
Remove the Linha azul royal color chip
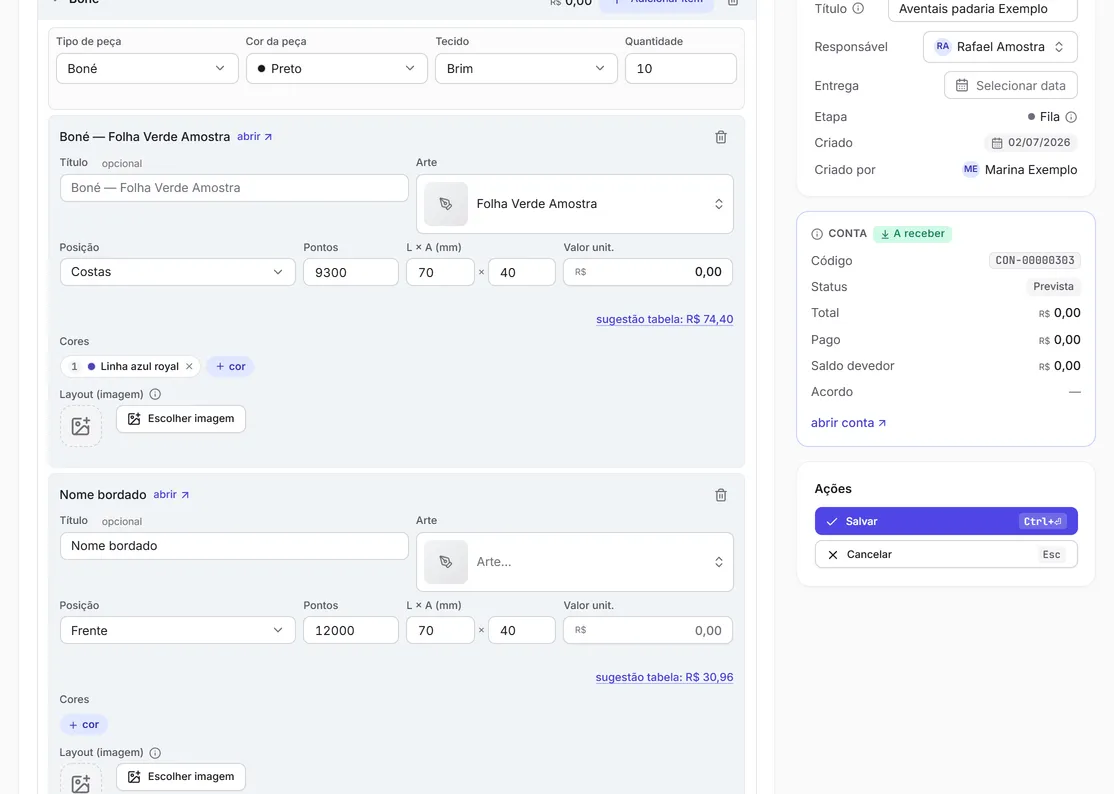(189, 366)
